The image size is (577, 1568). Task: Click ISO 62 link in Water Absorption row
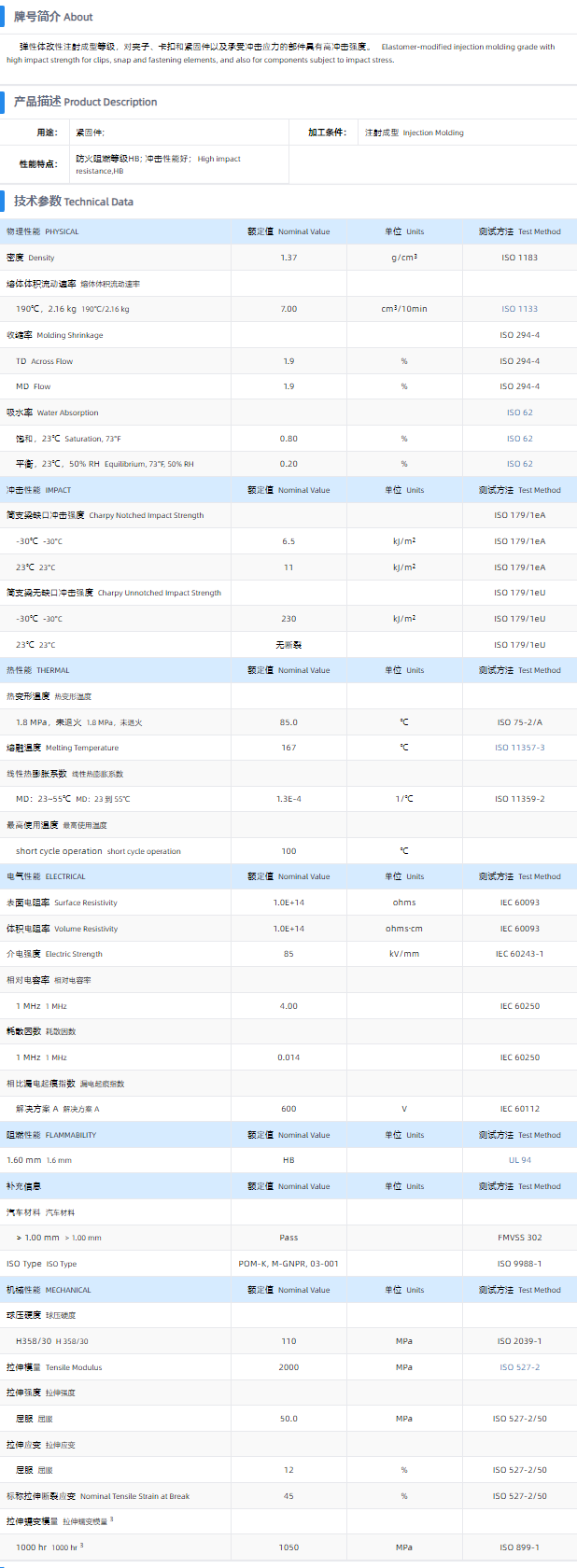coord(519,413)
